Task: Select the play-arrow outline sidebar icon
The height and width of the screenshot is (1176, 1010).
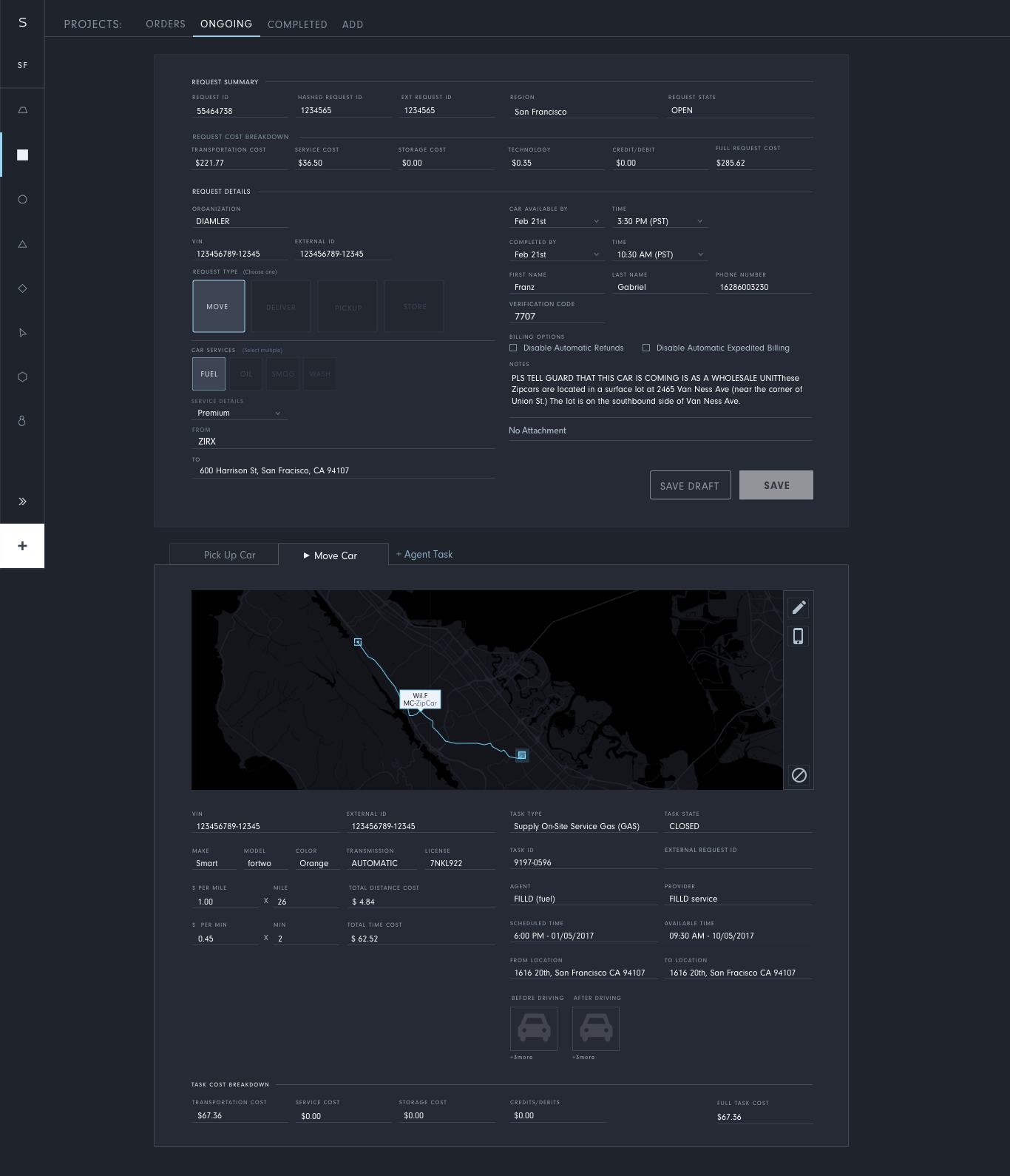Action: [22, 332]
